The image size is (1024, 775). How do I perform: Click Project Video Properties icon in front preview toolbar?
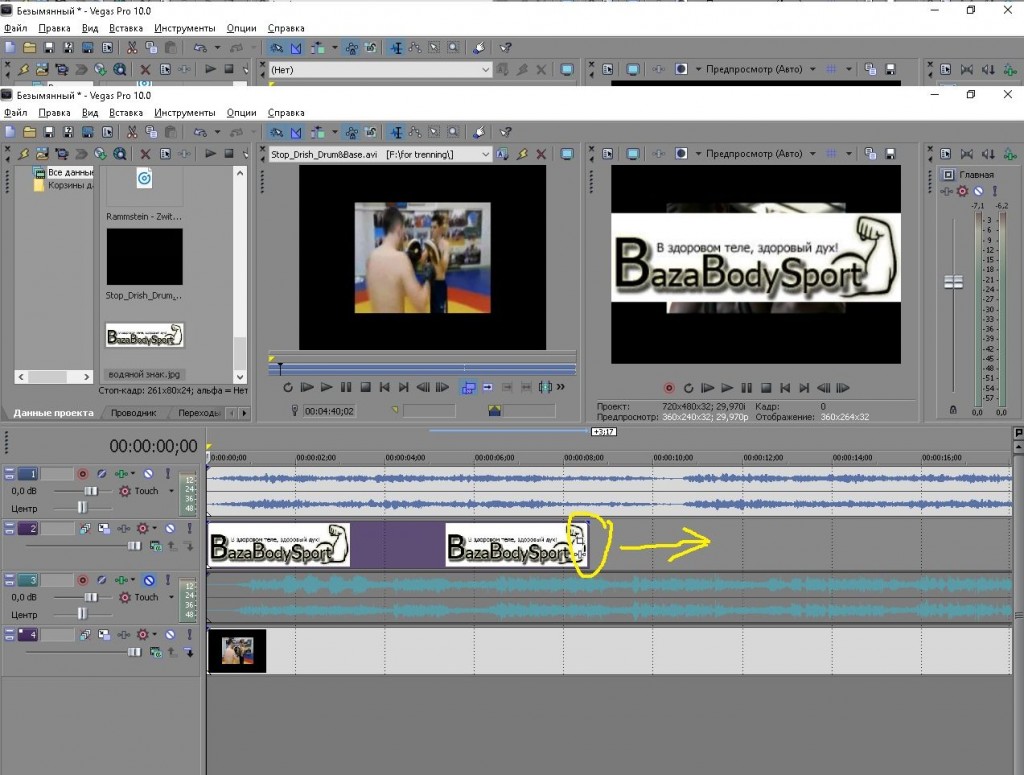(608, 153)
